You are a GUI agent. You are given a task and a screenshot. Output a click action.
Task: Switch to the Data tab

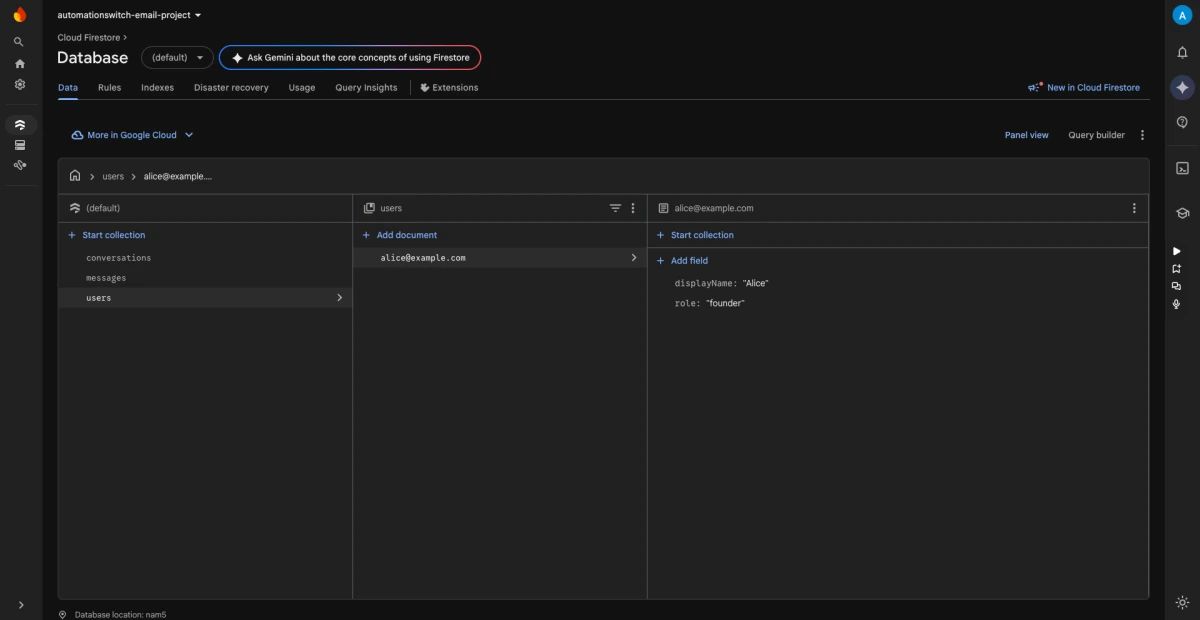[x=68, y=88]
